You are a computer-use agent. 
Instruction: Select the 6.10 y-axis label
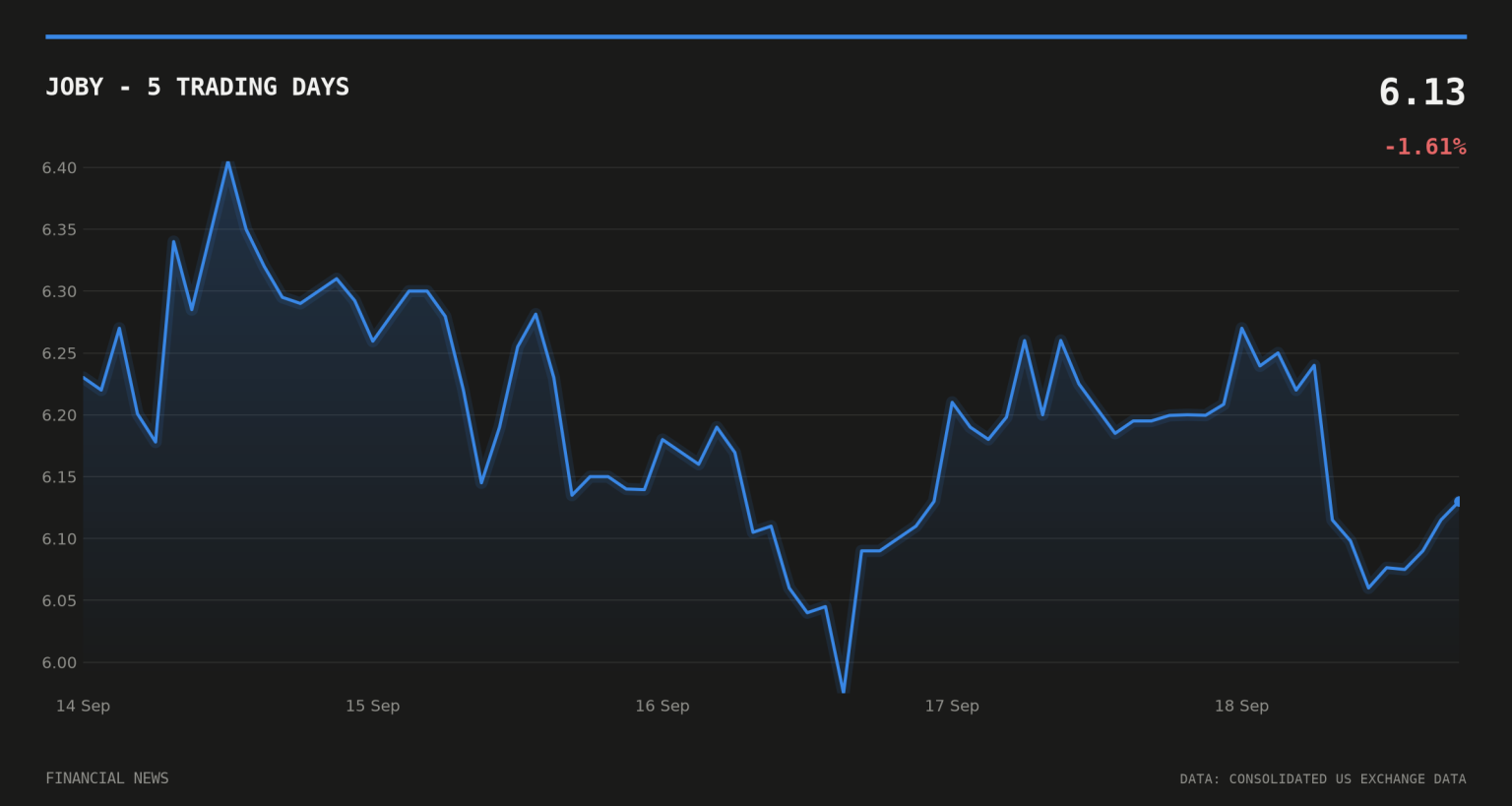coord(59,539)
